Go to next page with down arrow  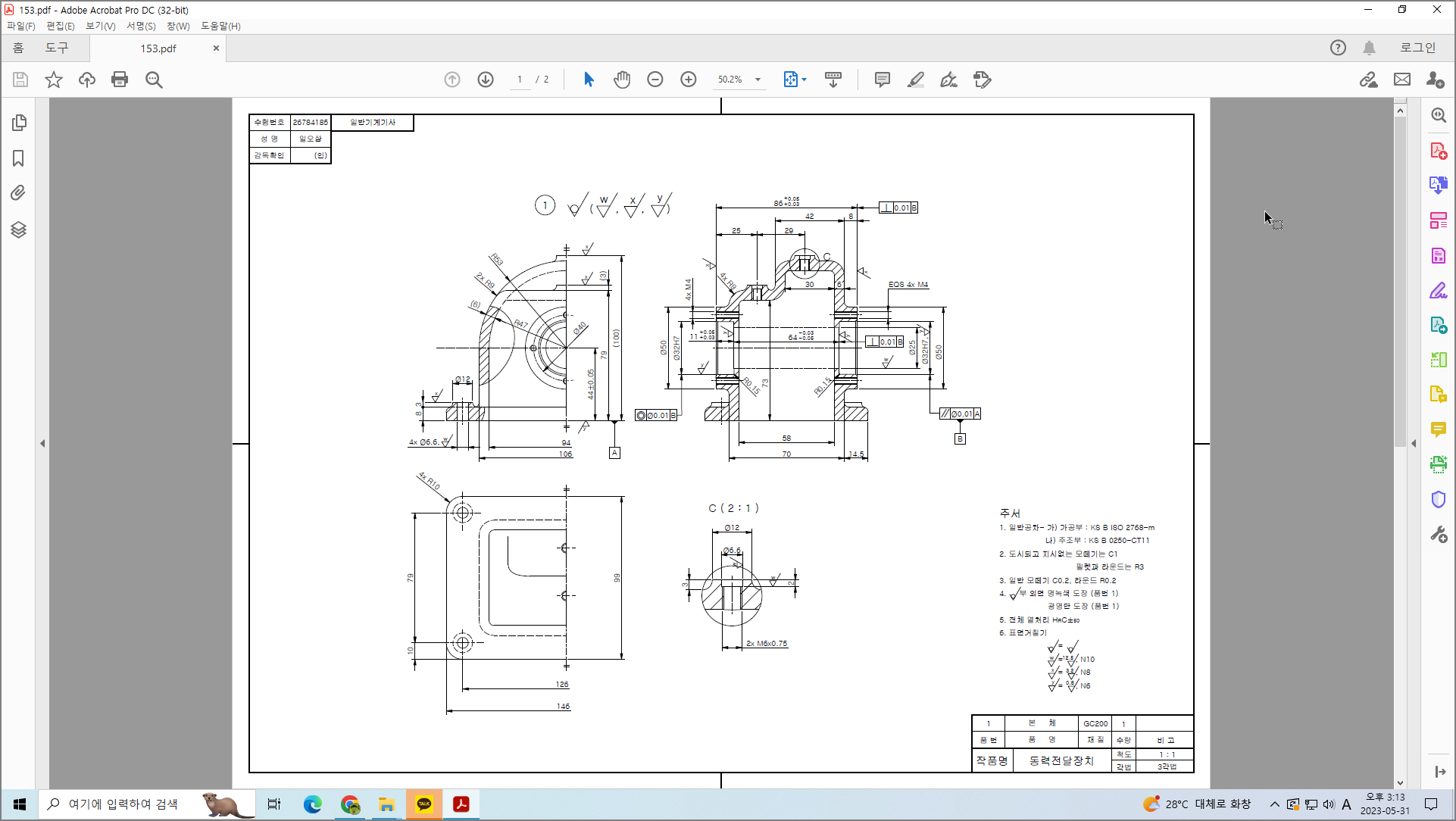tap(486, 79)
